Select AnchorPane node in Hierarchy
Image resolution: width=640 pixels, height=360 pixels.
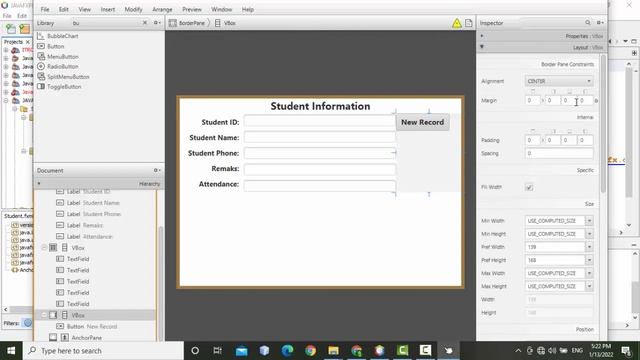87,338
